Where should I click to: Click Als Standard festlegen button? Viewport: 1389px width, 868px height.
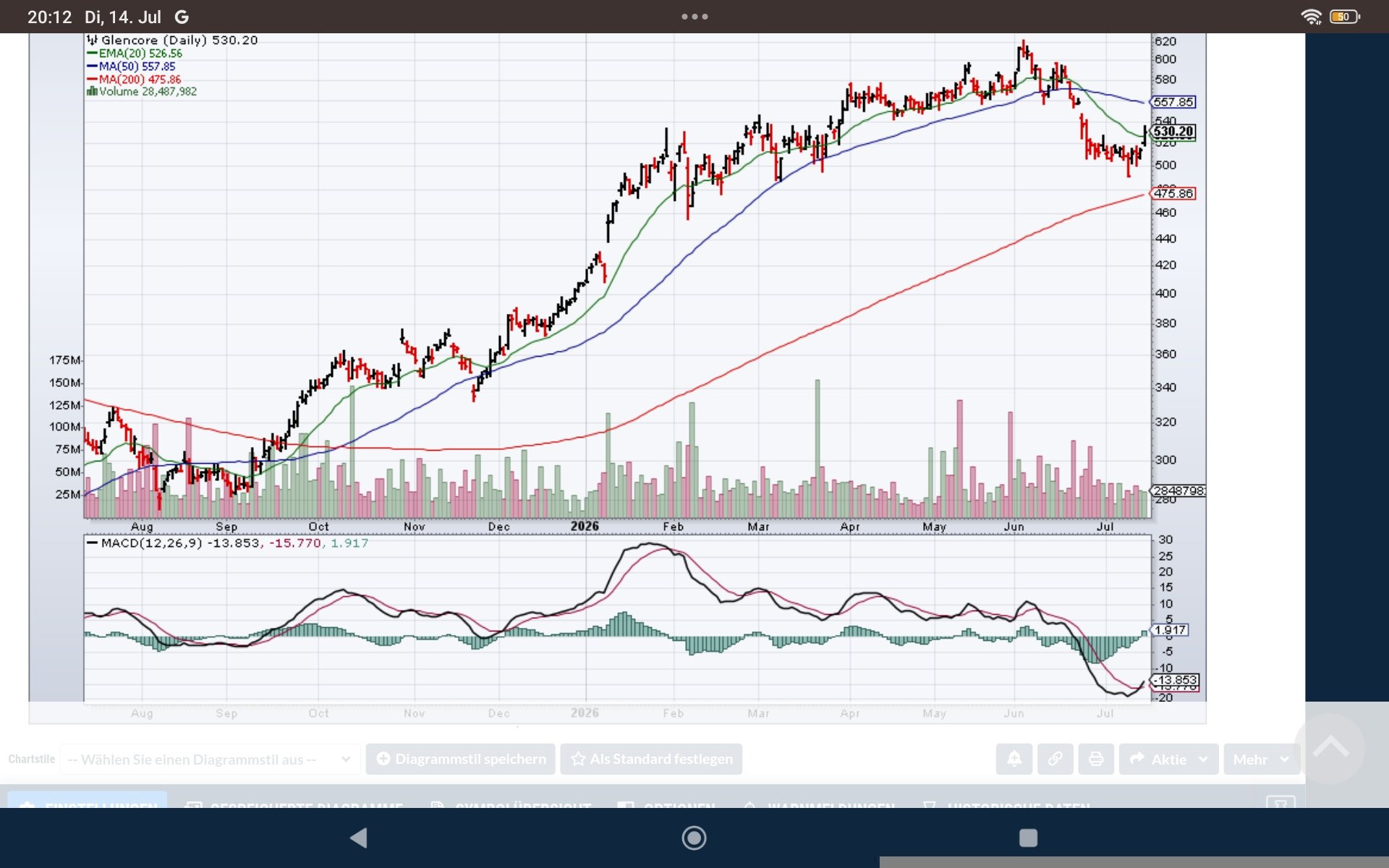[651, 759]
